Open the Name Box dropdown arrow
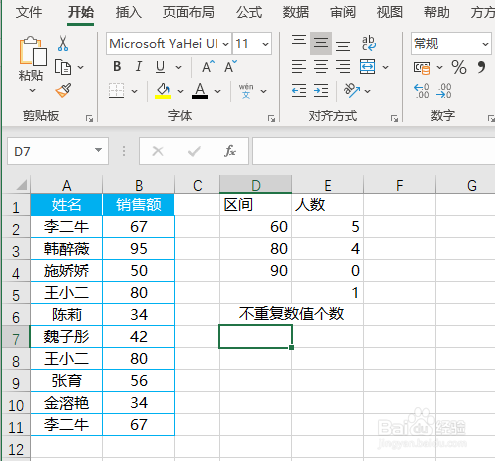The image size is (495, 461). coord(98,150)
